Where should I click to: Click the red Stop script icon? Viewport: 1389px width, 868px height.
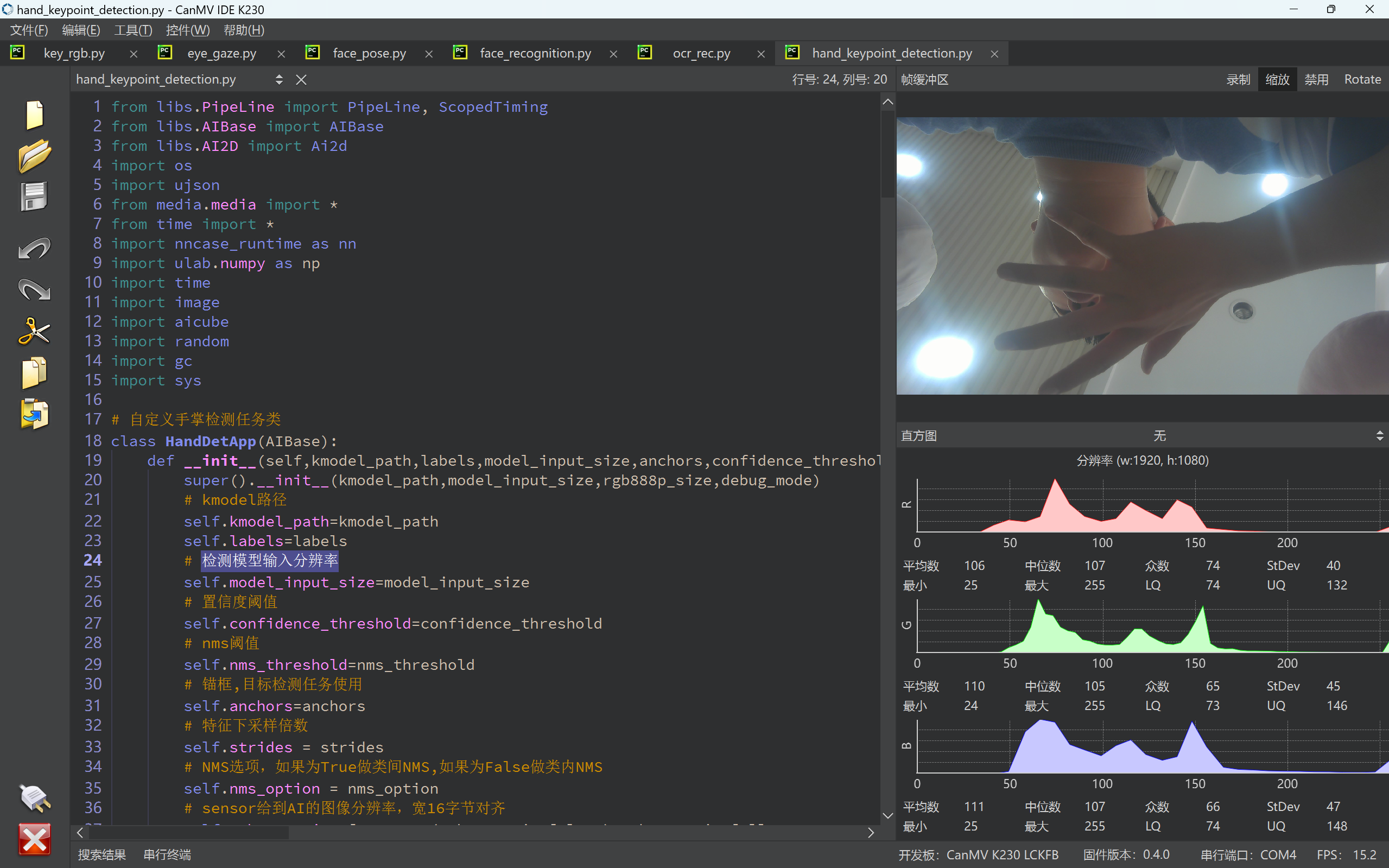34,839
